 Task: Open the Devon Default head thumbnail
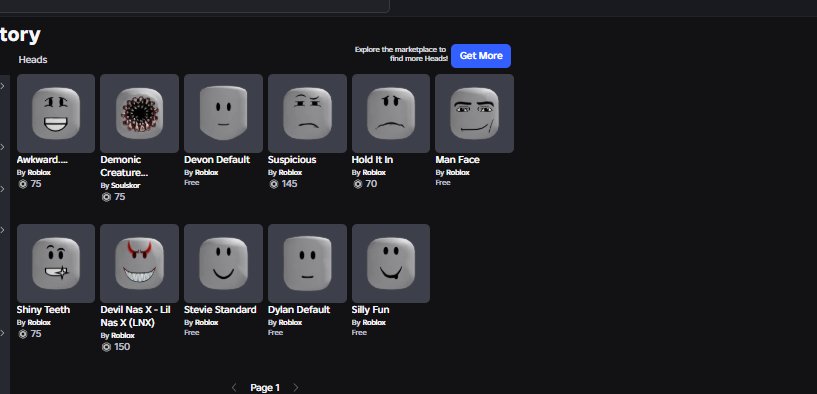223,113
